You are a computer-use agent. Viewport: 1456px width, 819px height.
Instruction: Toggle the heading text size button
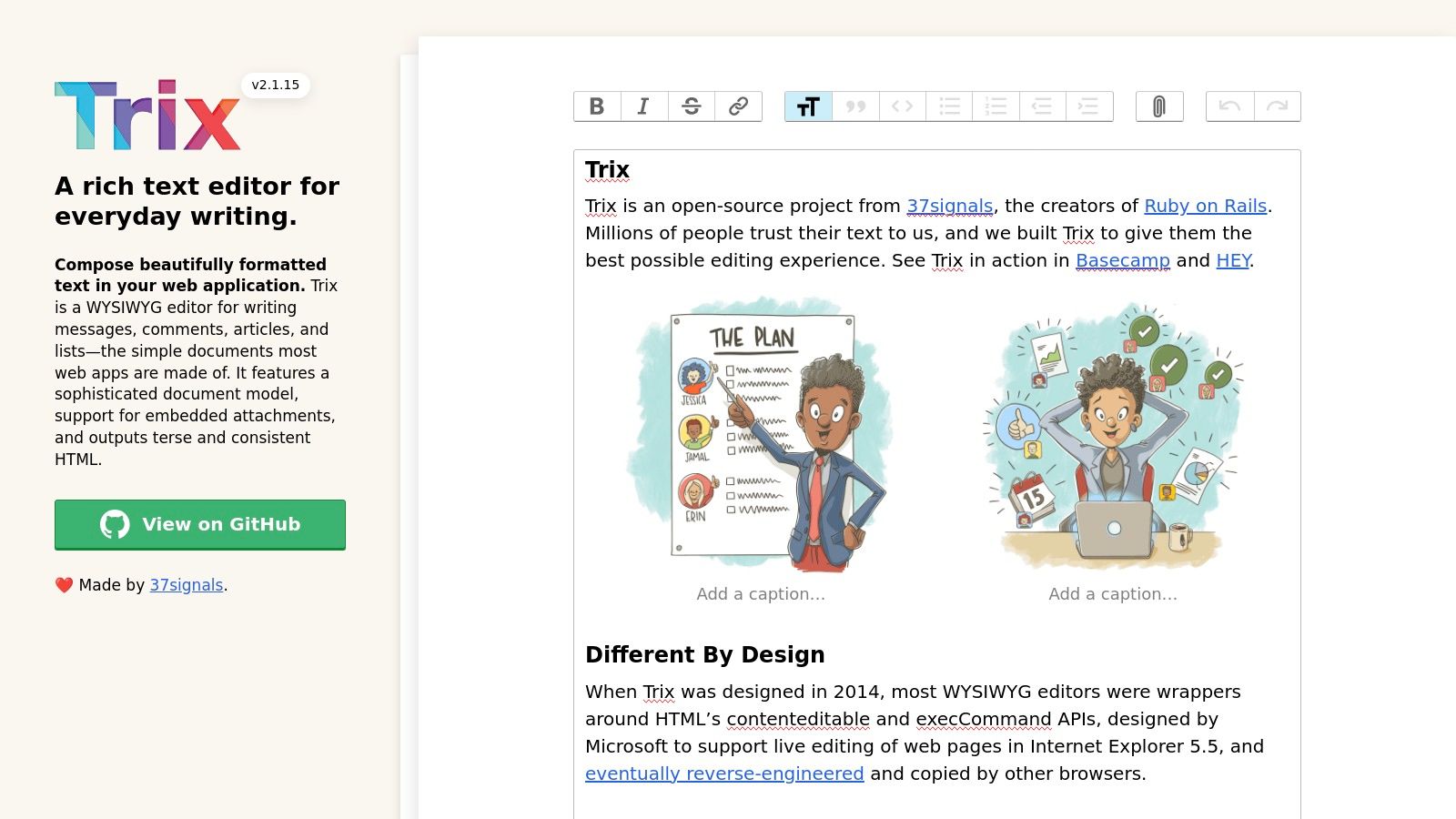point(808,106)
